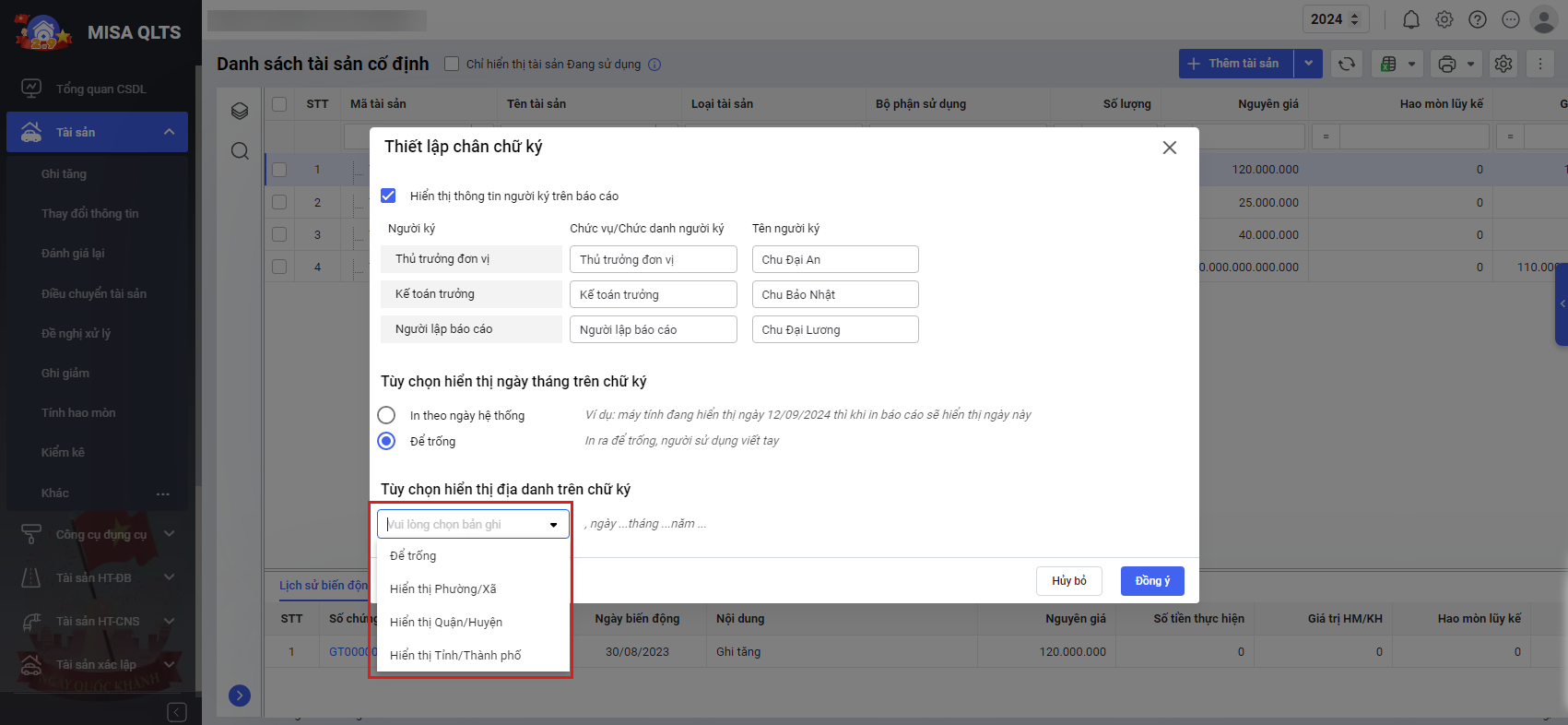The image size is (1568, 725).
Task: Toggle 'Chỉ hiển thị tài sản Đang sử dụng' checkbox
Action: pyautogui.click(x=452, y=64)
